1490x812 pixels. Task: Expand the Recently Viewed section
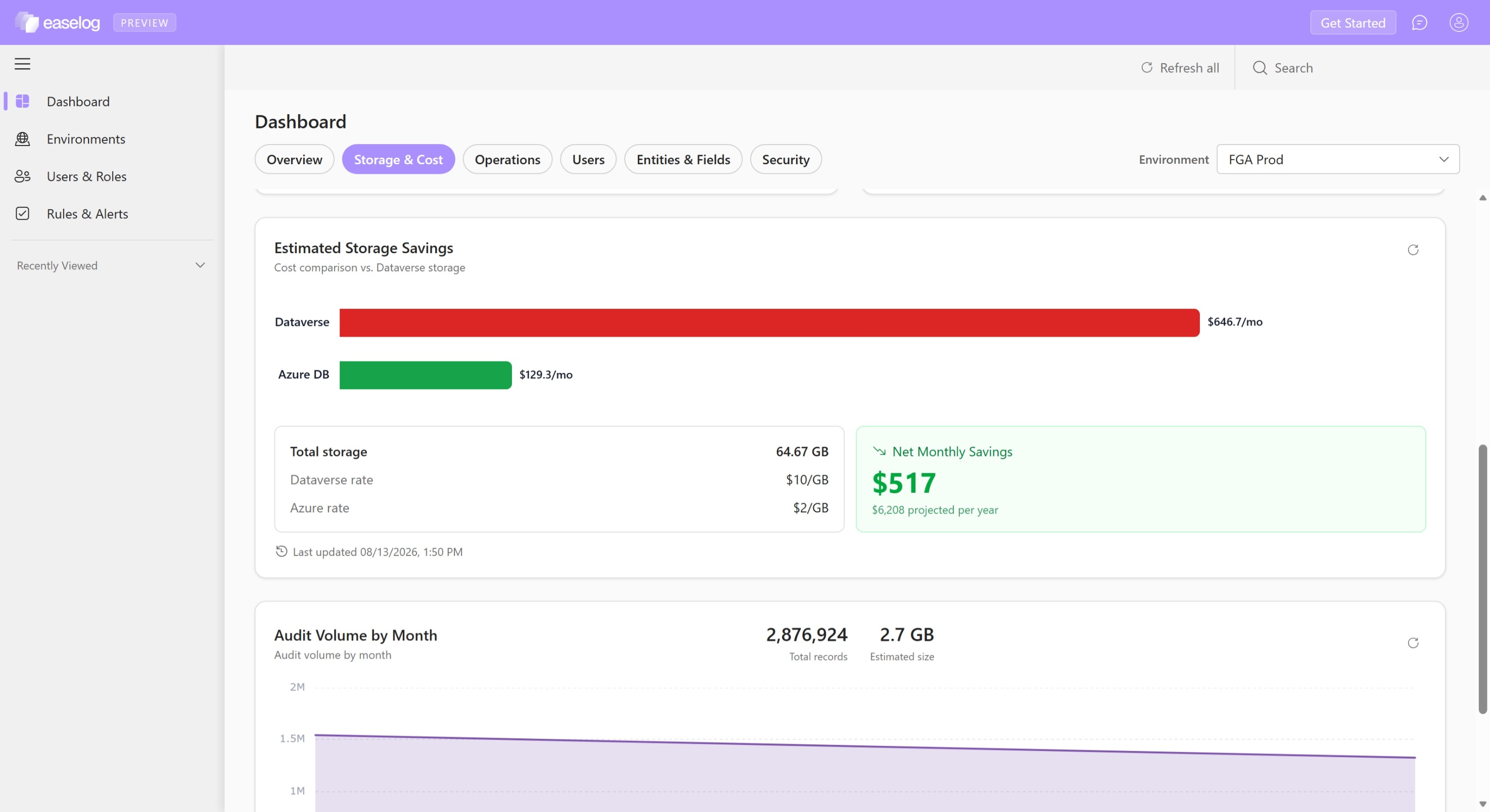click(200, 265)
